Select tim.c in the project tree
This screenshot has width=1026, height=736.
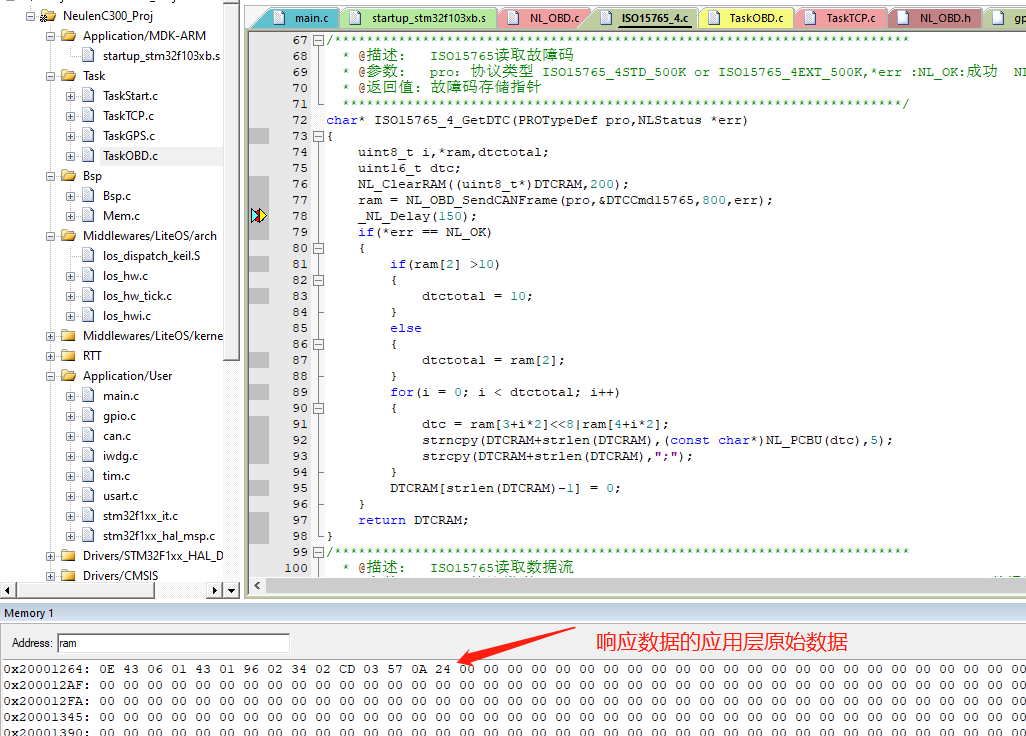coord(116,476)
